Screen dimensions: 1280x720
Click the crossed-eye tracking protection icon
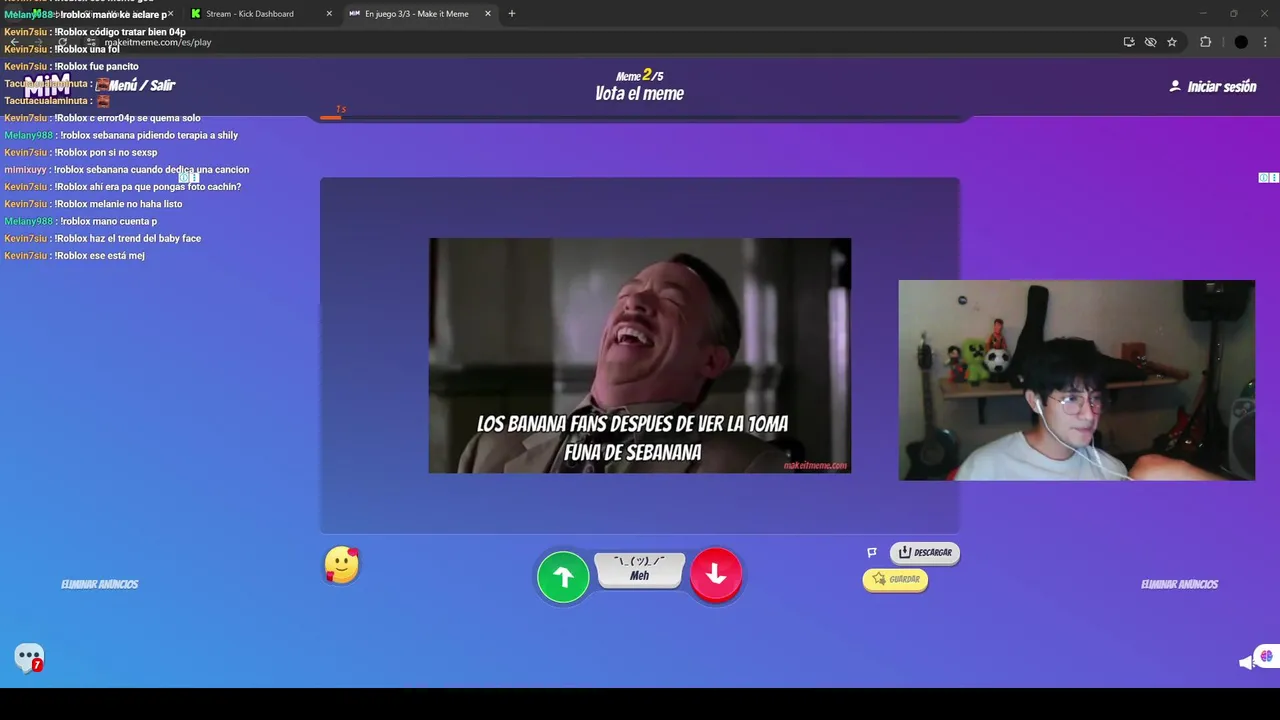(1151, 42)
